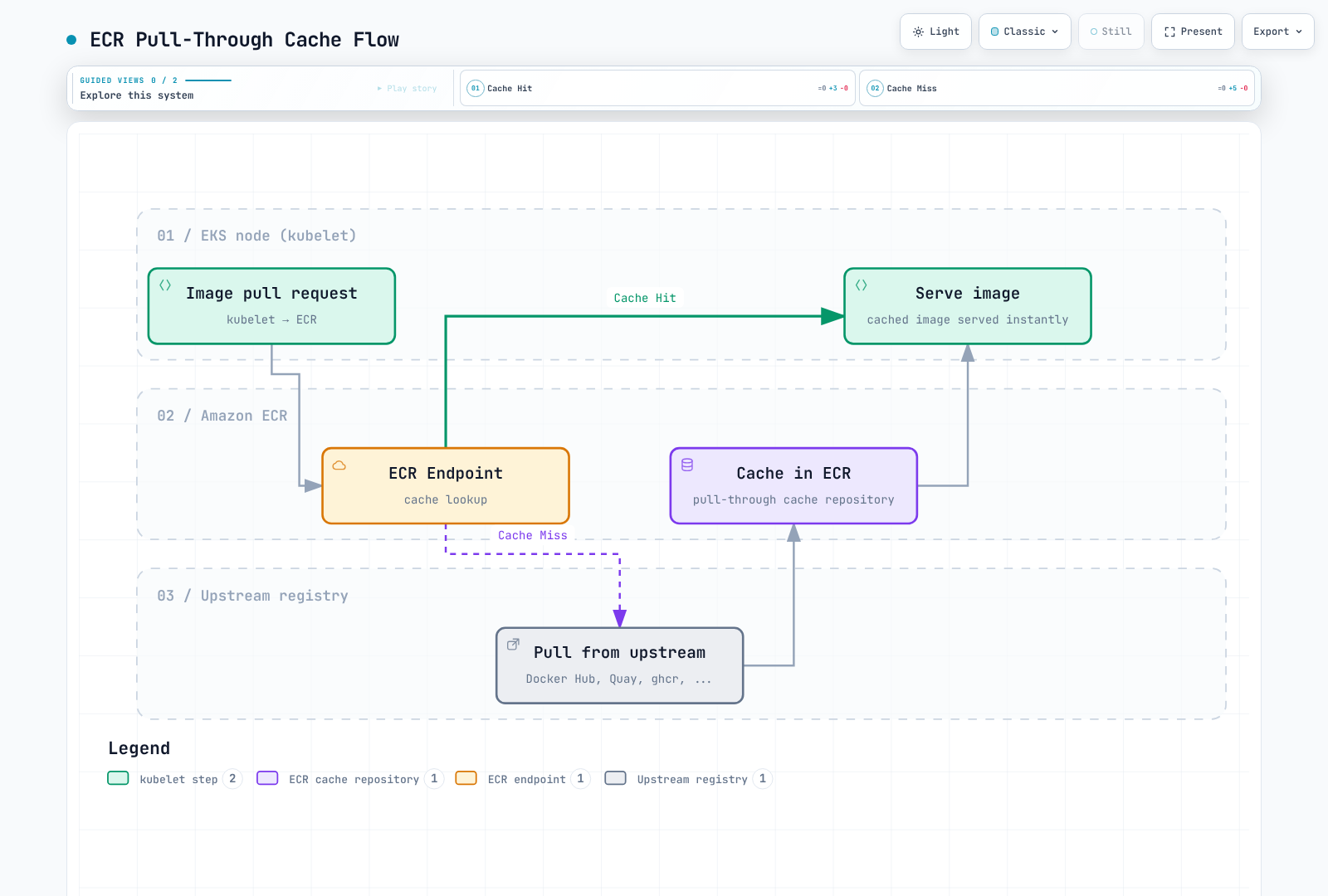Select the ECR Endpoint node
This screenshot has width=1328, height=896.
pos(446,486)
